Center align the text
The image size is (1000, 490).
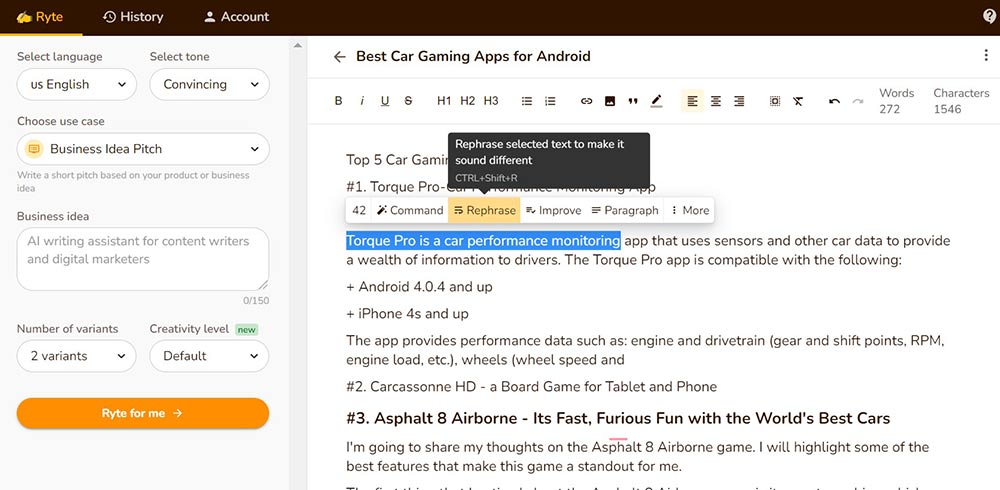716,101
